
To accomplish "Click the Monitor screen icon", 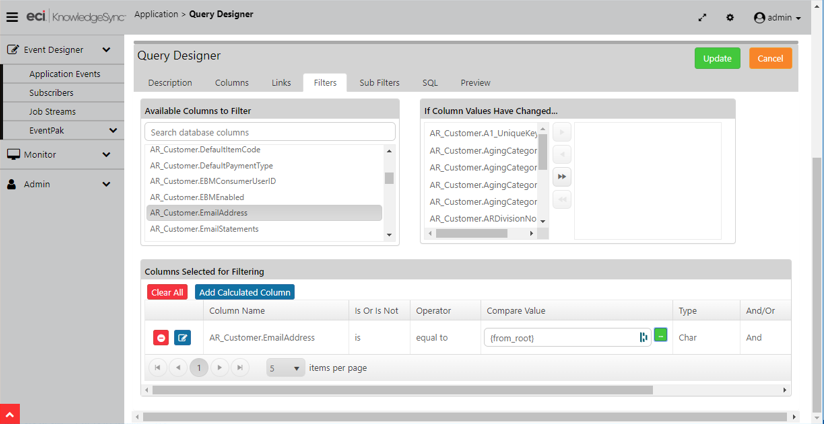I will (x=13, y=154).
